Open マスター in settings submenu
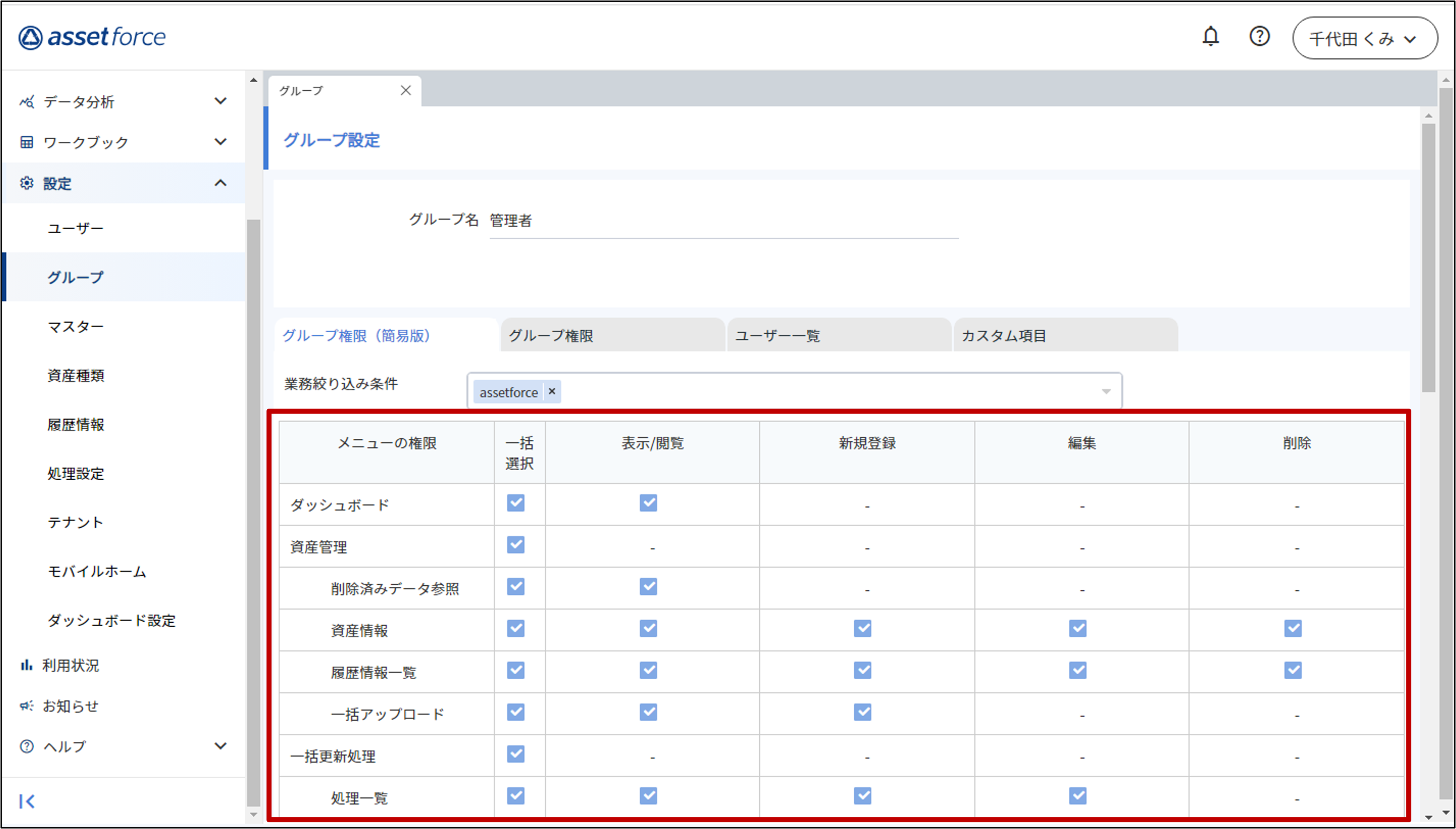 click(75, 327)
